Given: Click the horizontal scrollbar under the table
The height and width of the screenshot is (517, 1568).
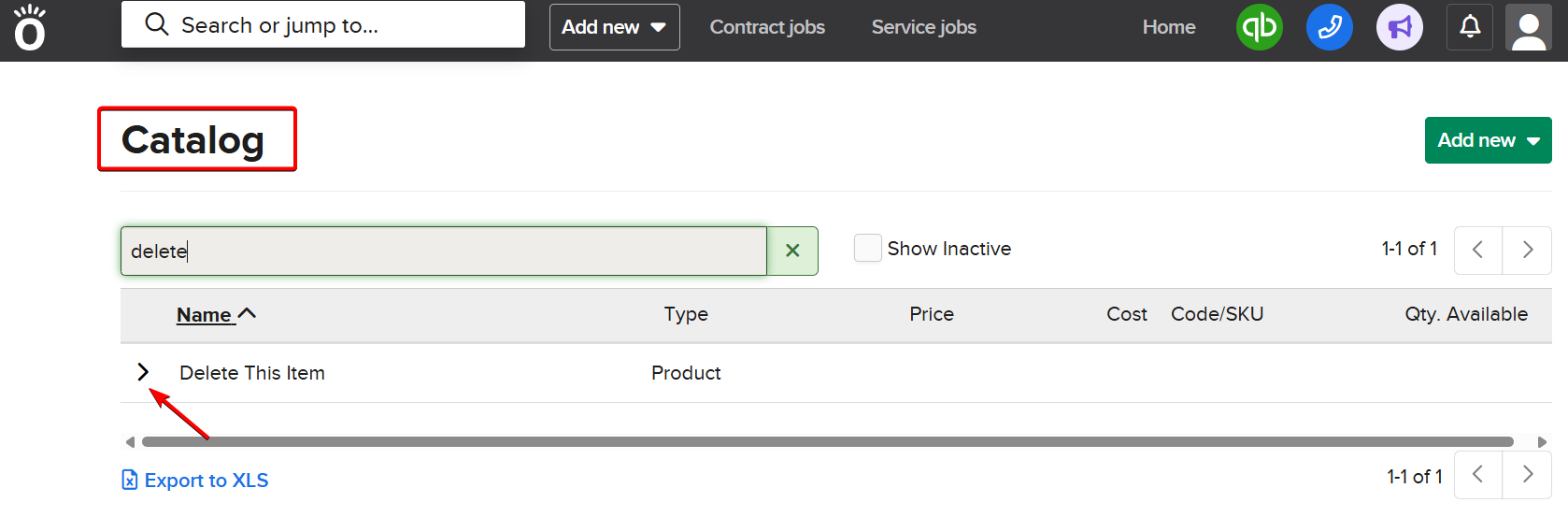Looking at the screenshot, I should click(827, 441).
